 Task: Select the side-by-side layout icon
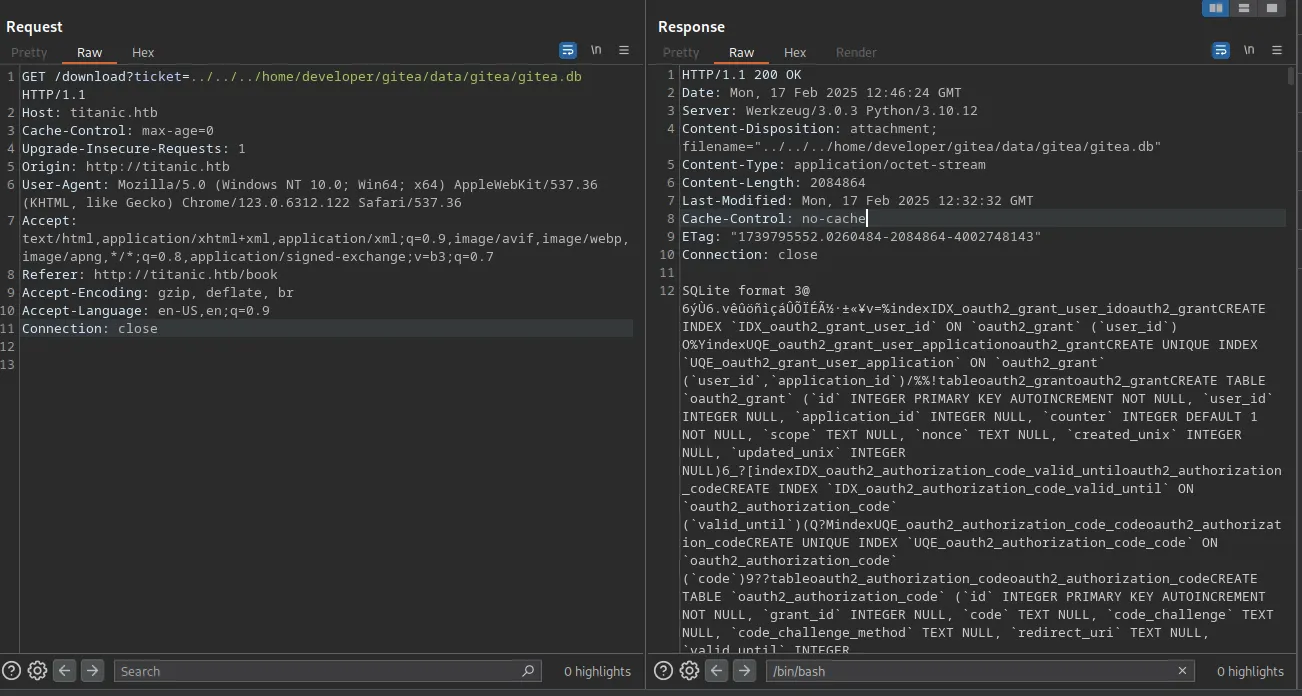1216,8
